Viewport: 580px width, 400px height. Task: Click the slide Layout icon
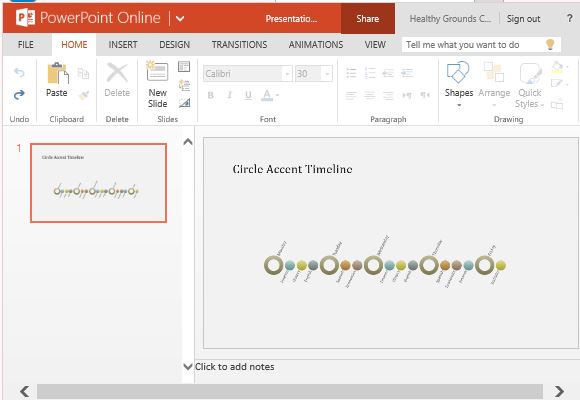point(184,66)
